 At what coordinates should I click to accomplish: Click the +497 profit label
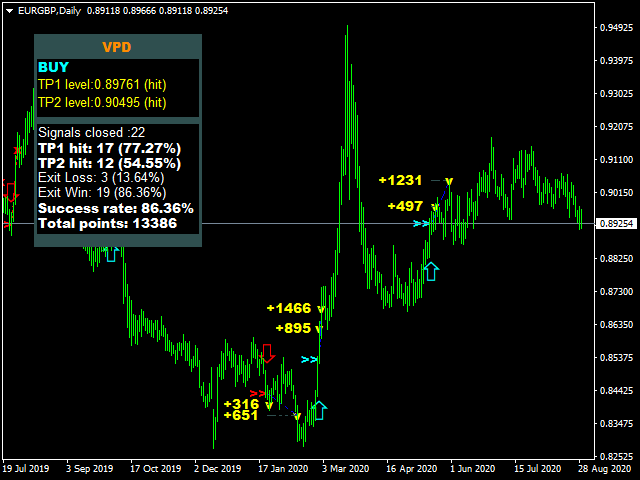click(405, 206)
